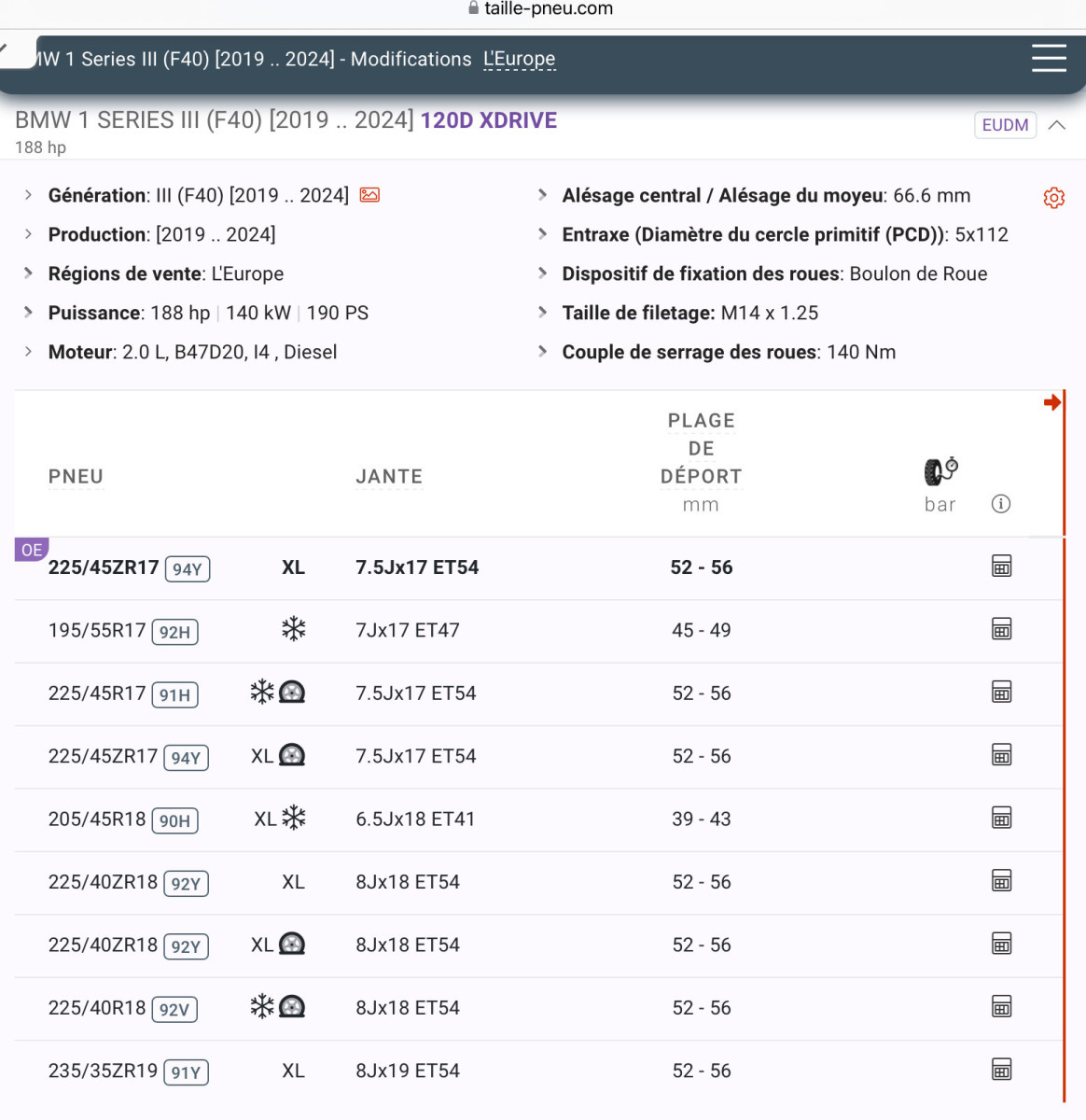Viewport: 1086px width, 1120px height.
Task: Expand Dispositif de fixation des roues arrow
Action: point(542,273)
